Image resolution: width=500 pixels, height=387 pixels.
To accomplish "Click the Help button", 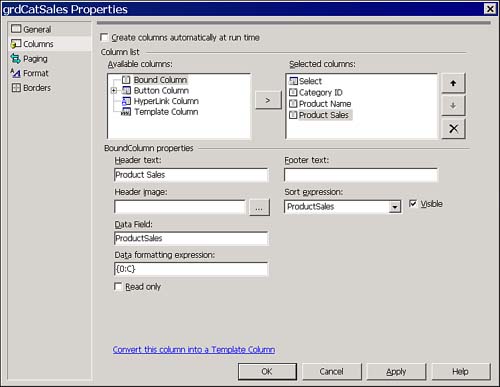I will tap(461, 371).
